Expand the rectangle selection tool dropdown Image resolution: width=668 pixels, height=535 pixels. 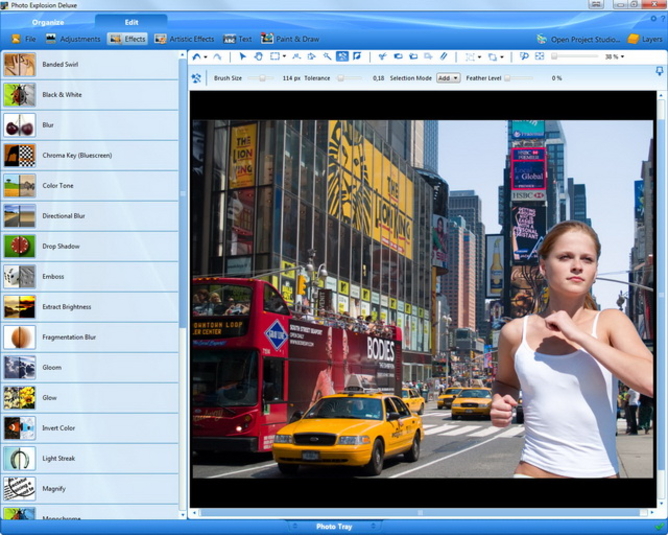(x=285, y=57)
